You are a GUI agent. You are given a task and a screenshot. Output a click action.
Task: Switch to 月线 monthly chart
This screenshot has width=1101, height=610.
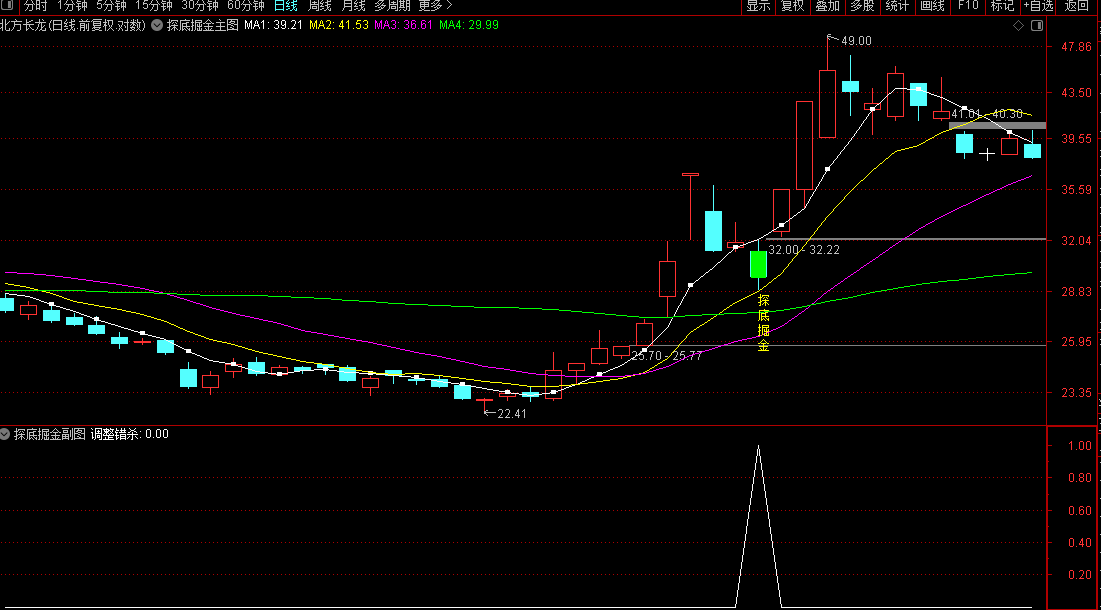coord(353,6)
